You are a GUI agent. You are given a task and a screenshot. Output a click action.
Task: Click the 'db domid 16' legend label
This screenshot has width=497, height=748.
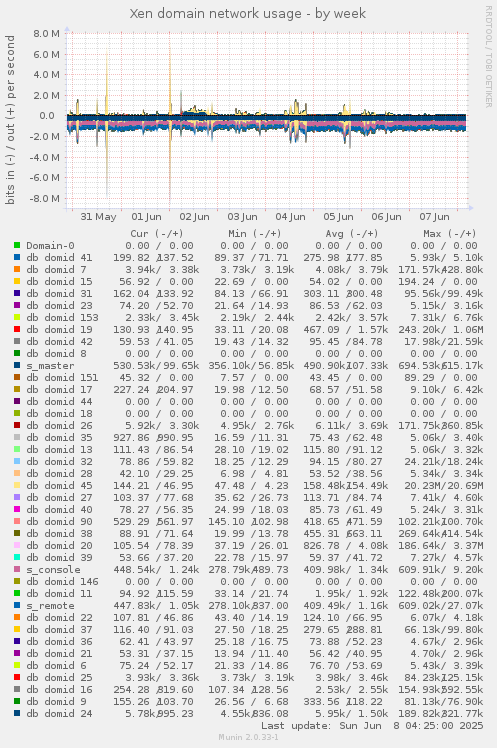pyautogui.click(x=59, y=690)
